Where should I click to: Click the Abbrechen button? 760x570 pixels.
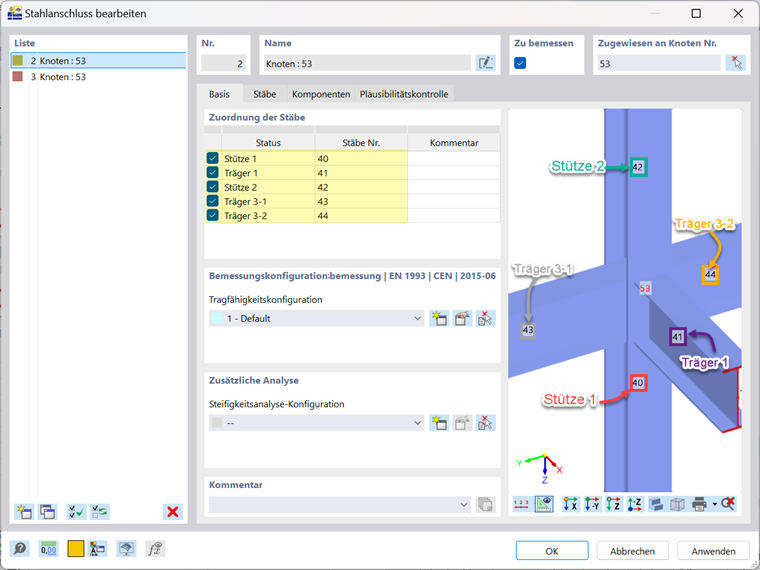(633, 551)
